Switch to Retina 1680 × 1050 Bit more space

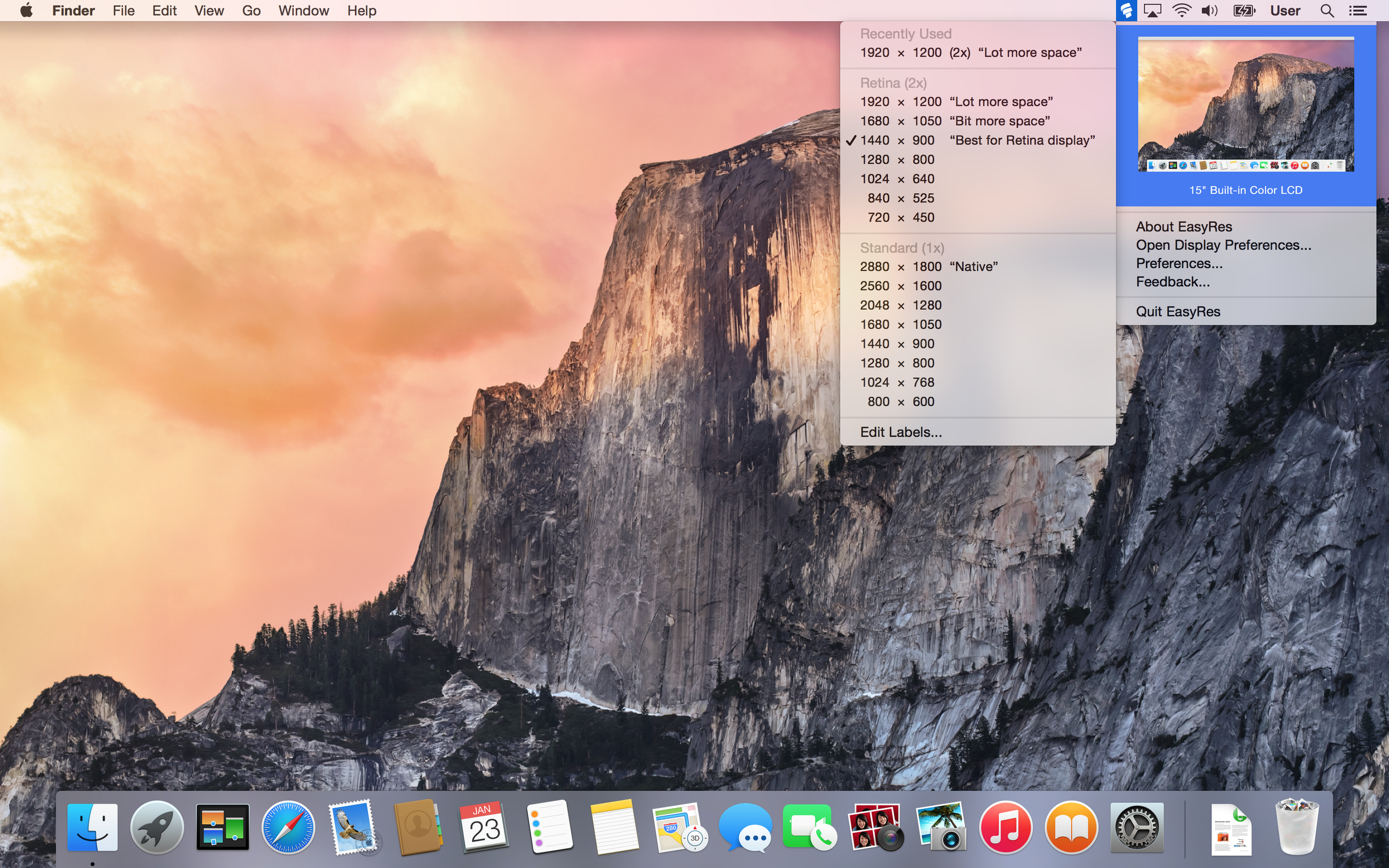(955, 121)
